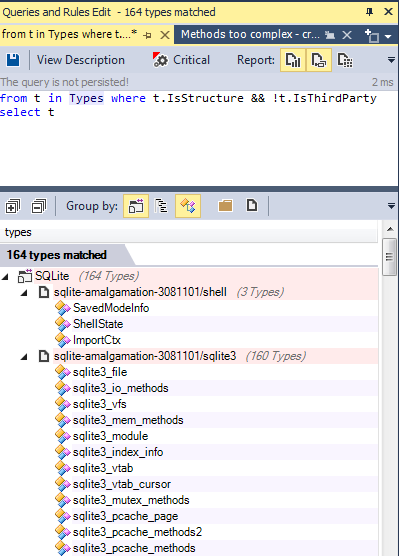The width and height of the screenshot is (399, 556).
Task: Collapse sqlite-amalgamation-3081101/shell node
Action: pos(24,293)
